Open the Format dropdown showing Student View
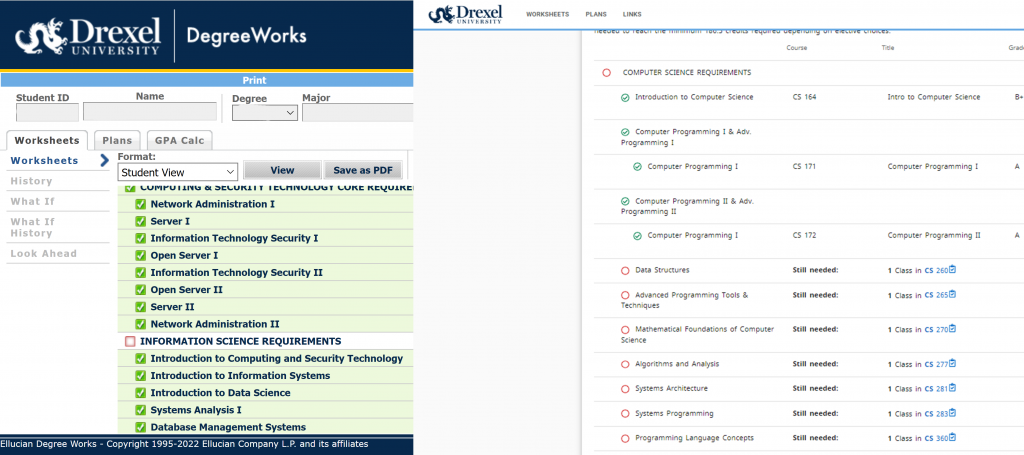This screenshot has height=455, width=1024. point(178,172)
